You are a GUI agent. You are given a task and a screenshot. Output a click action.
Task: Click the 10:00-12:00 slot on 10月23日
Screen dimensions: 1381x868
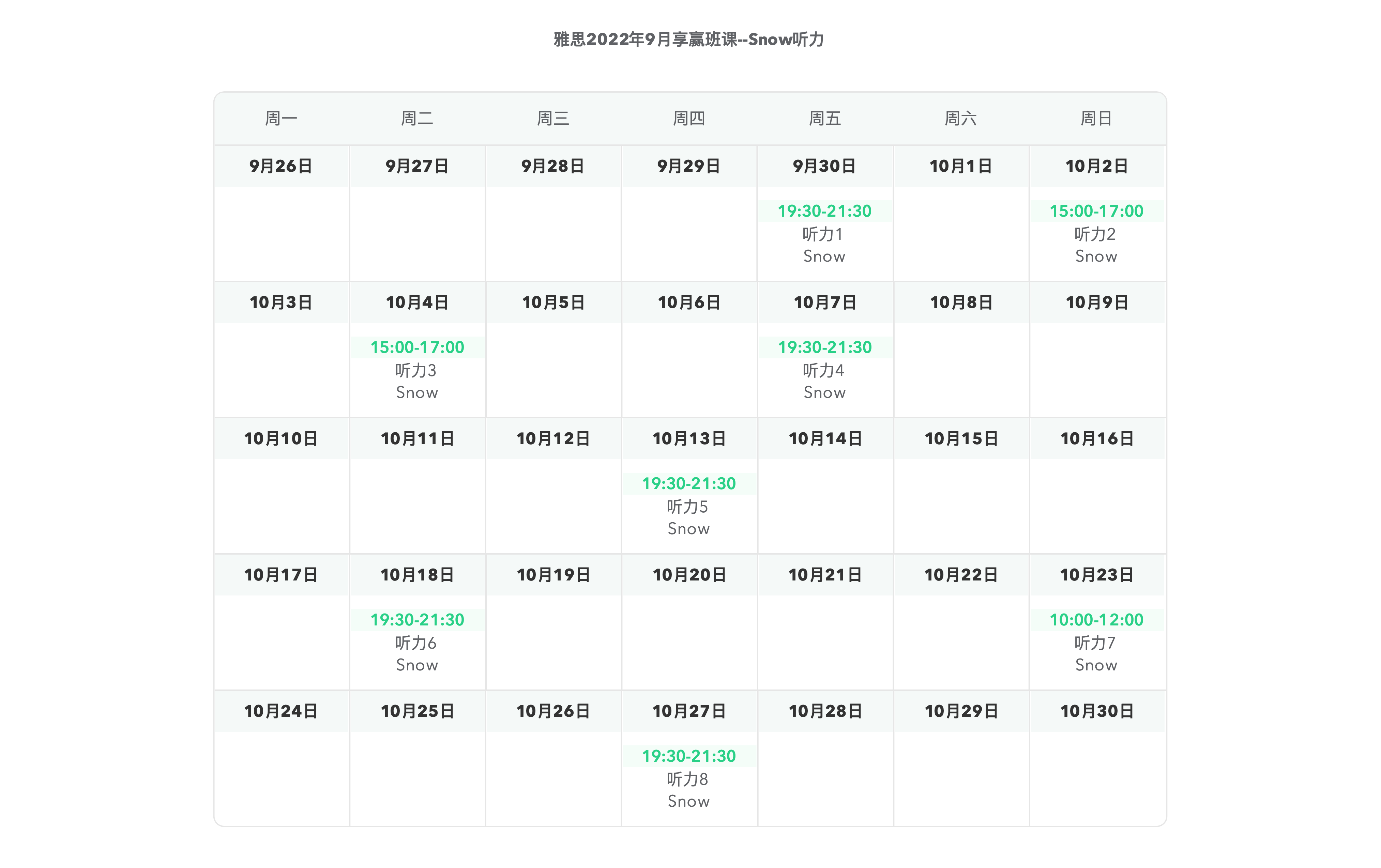point(1096,620)
